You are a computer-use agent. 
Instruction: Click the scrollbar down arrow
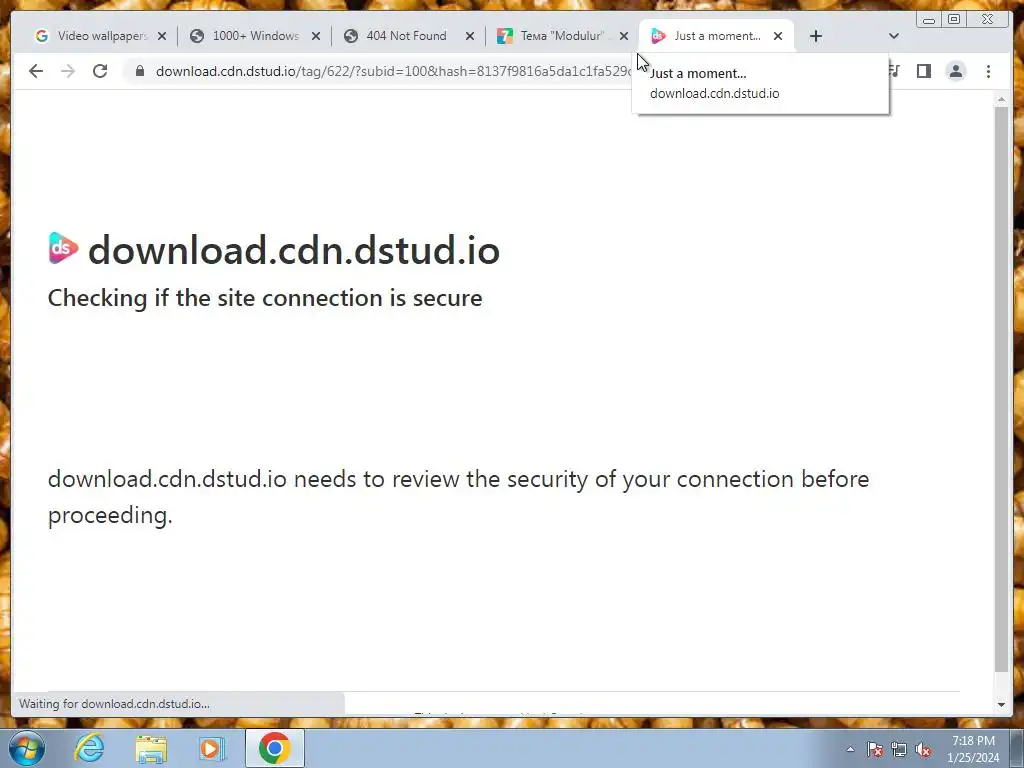click(x=1001, y=705)
